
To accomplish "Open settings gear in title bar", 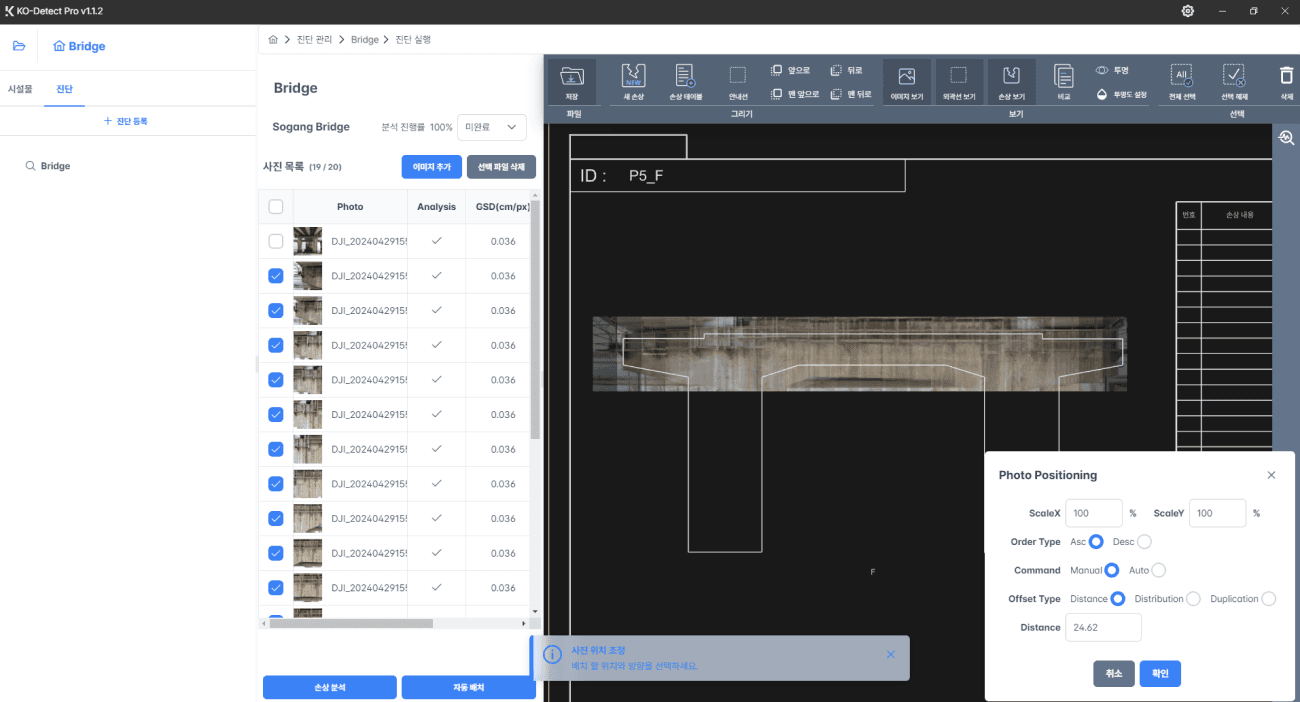I will point(1187,11).
